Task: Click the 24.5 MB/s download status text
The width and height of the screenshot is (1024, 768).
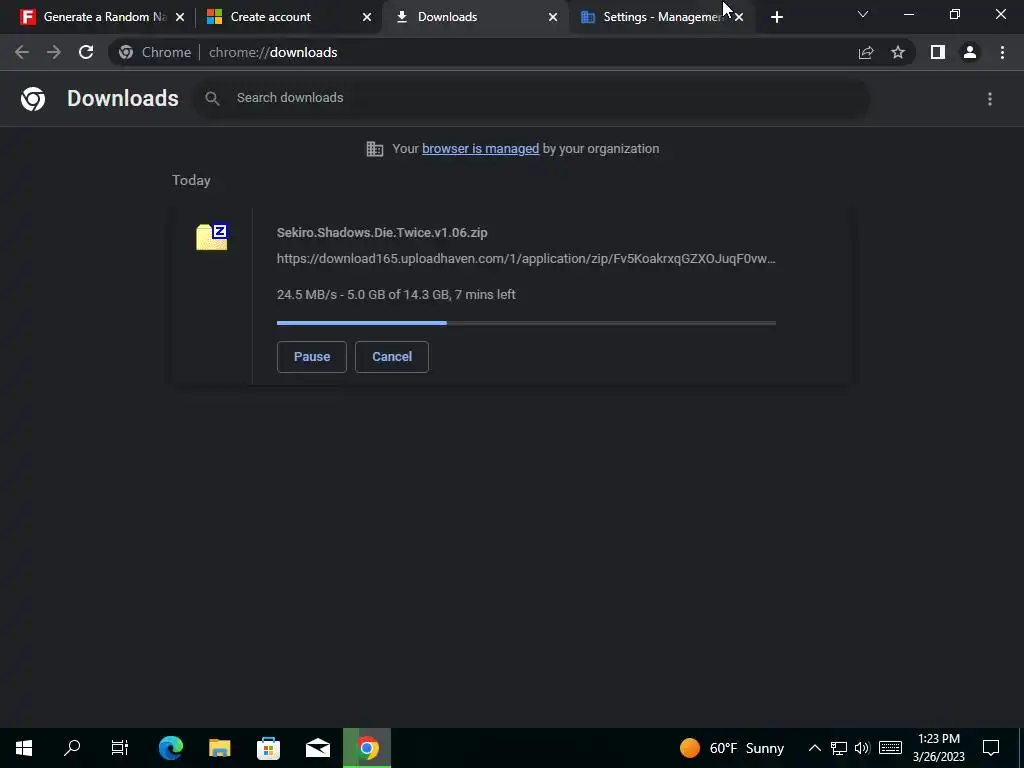Action: click(x=396, y=295)
